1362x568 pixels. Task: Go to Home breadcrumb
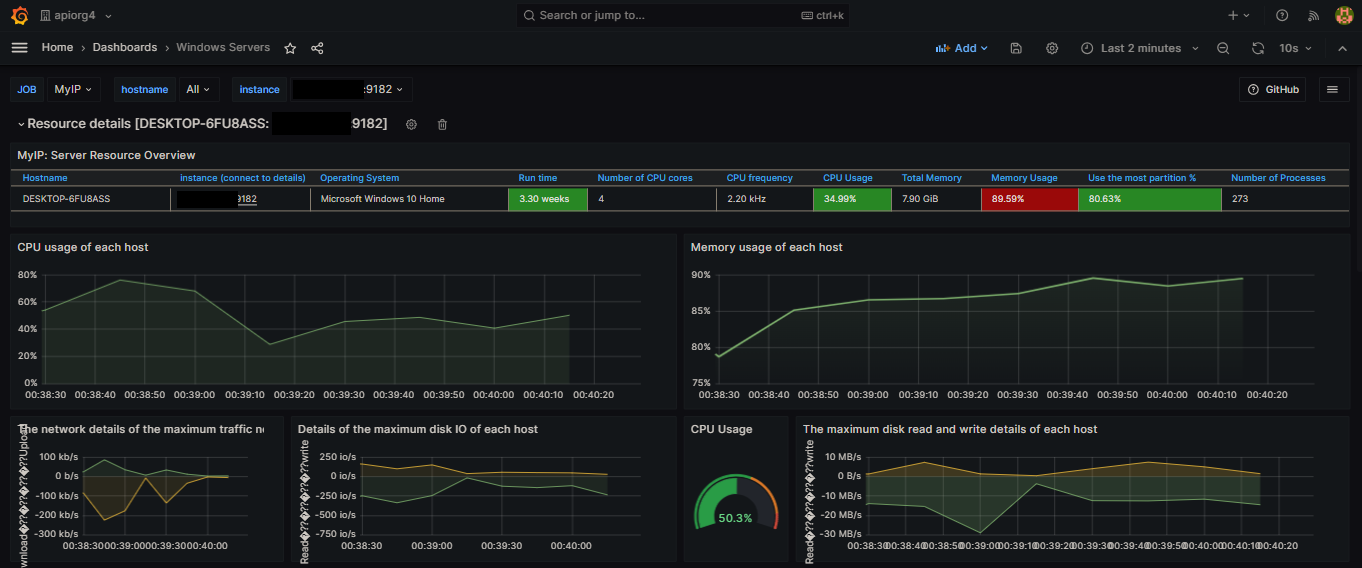click(57, 48)
